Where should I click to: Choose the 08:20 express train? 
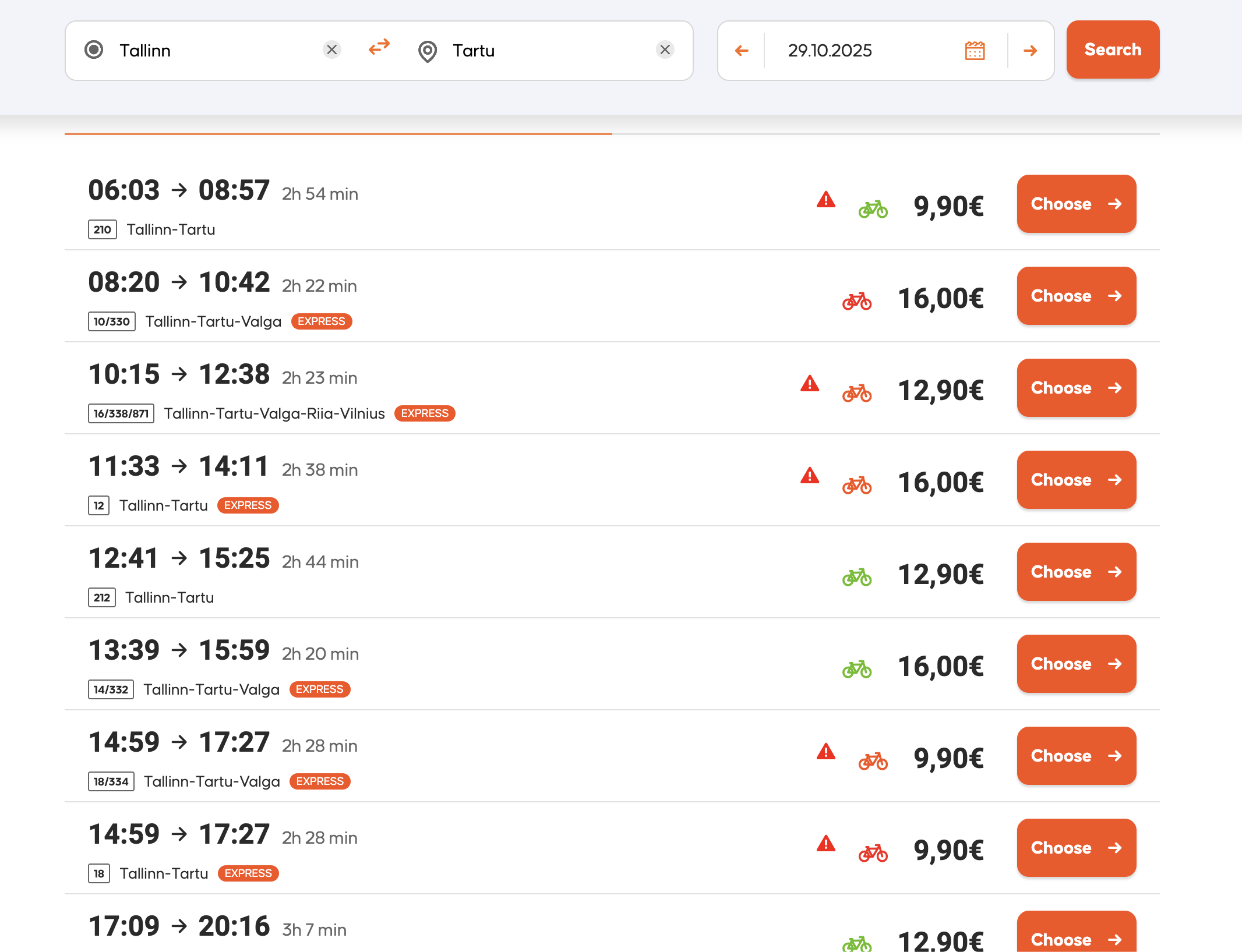(1076, 296)
